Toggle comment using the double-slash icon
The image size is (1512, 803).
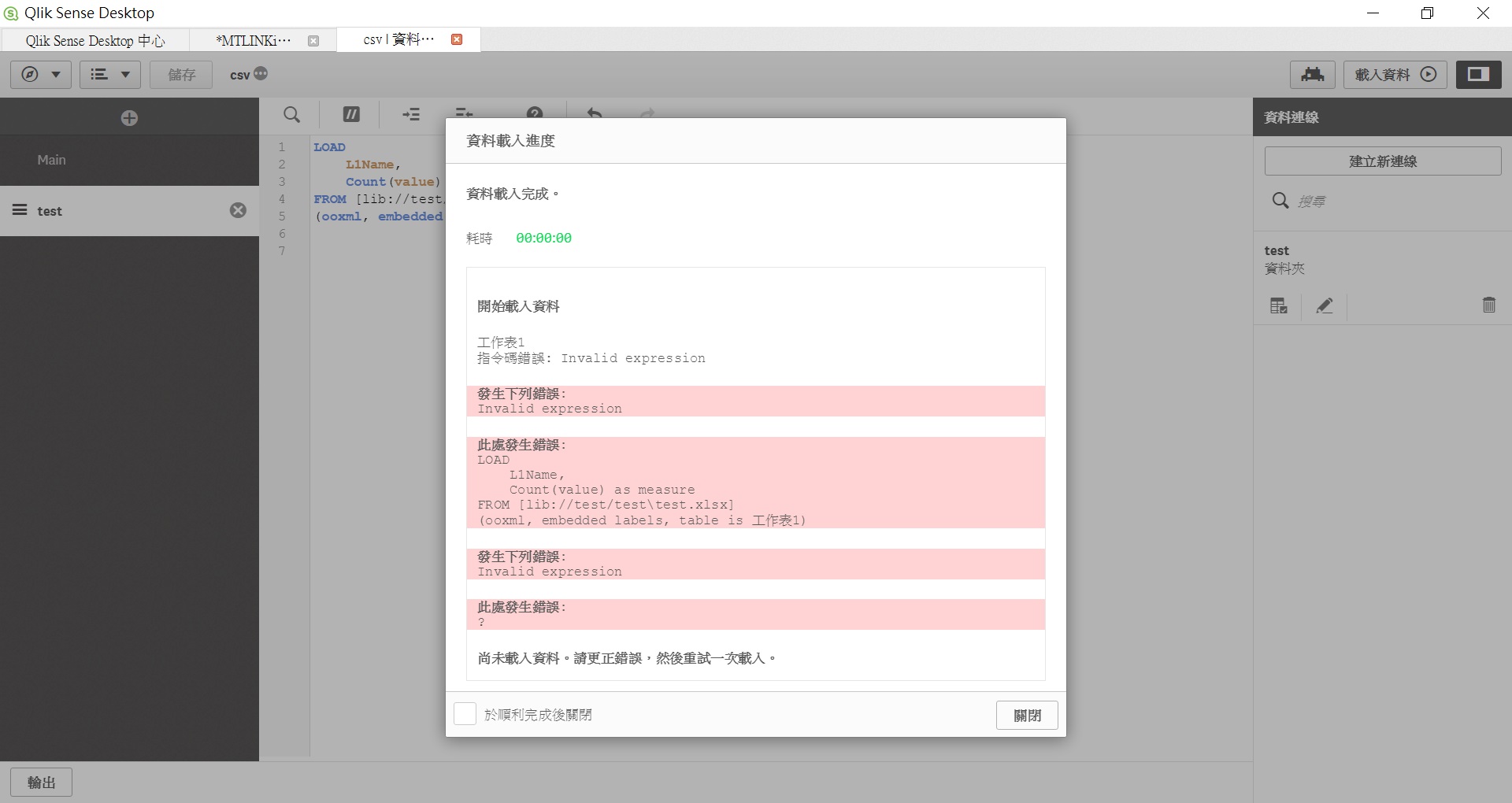click(x=351, y=115)
